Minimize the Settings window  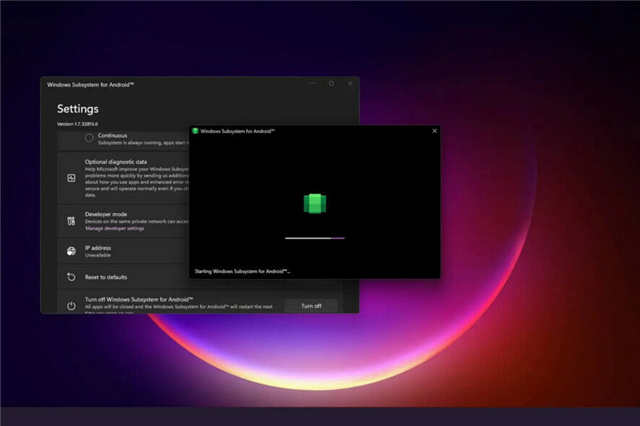(x=313, y=84)
